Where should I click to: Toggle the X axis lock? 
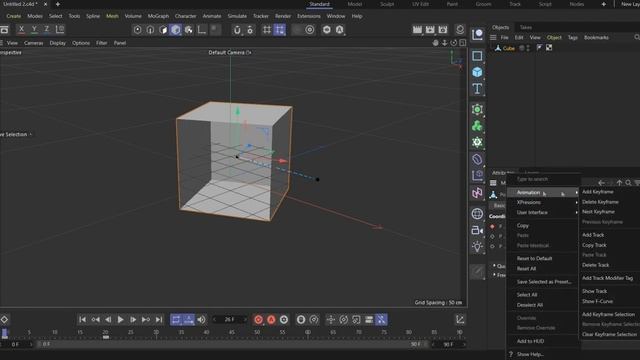(21, 29)
